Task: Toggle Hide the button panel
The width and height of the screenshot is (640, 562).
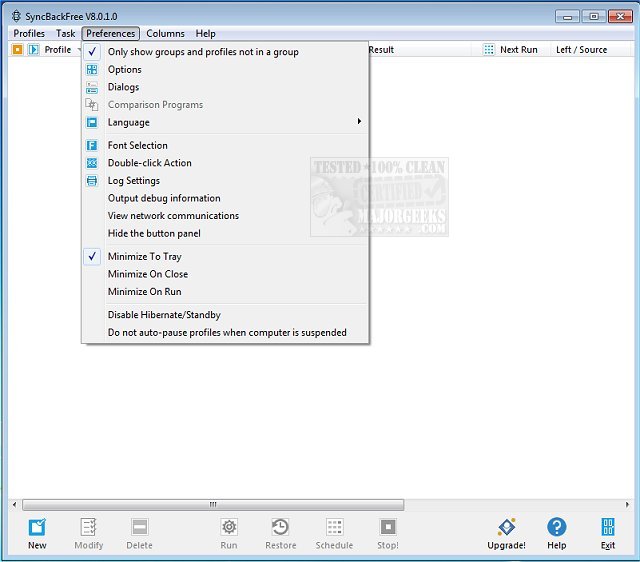Action: tap(225, 233)
